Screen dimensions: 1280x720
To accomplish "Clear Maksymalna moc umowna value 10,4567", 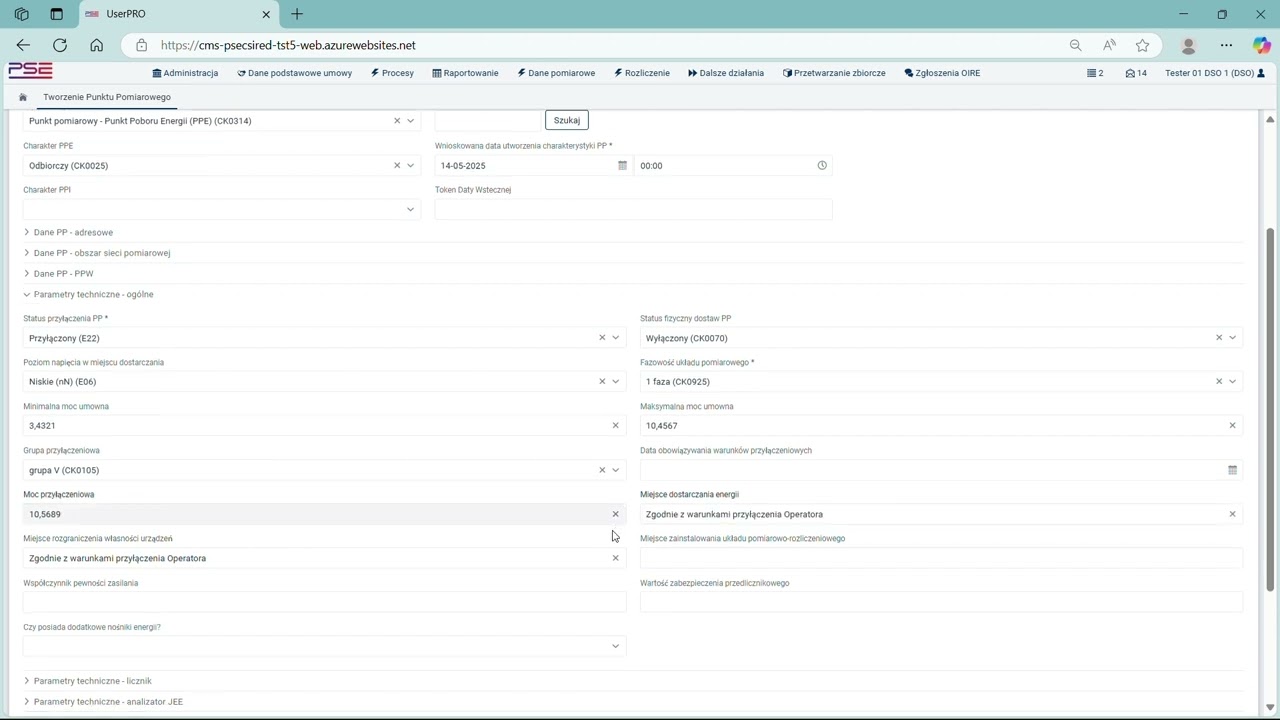I will coord(1233,426).
